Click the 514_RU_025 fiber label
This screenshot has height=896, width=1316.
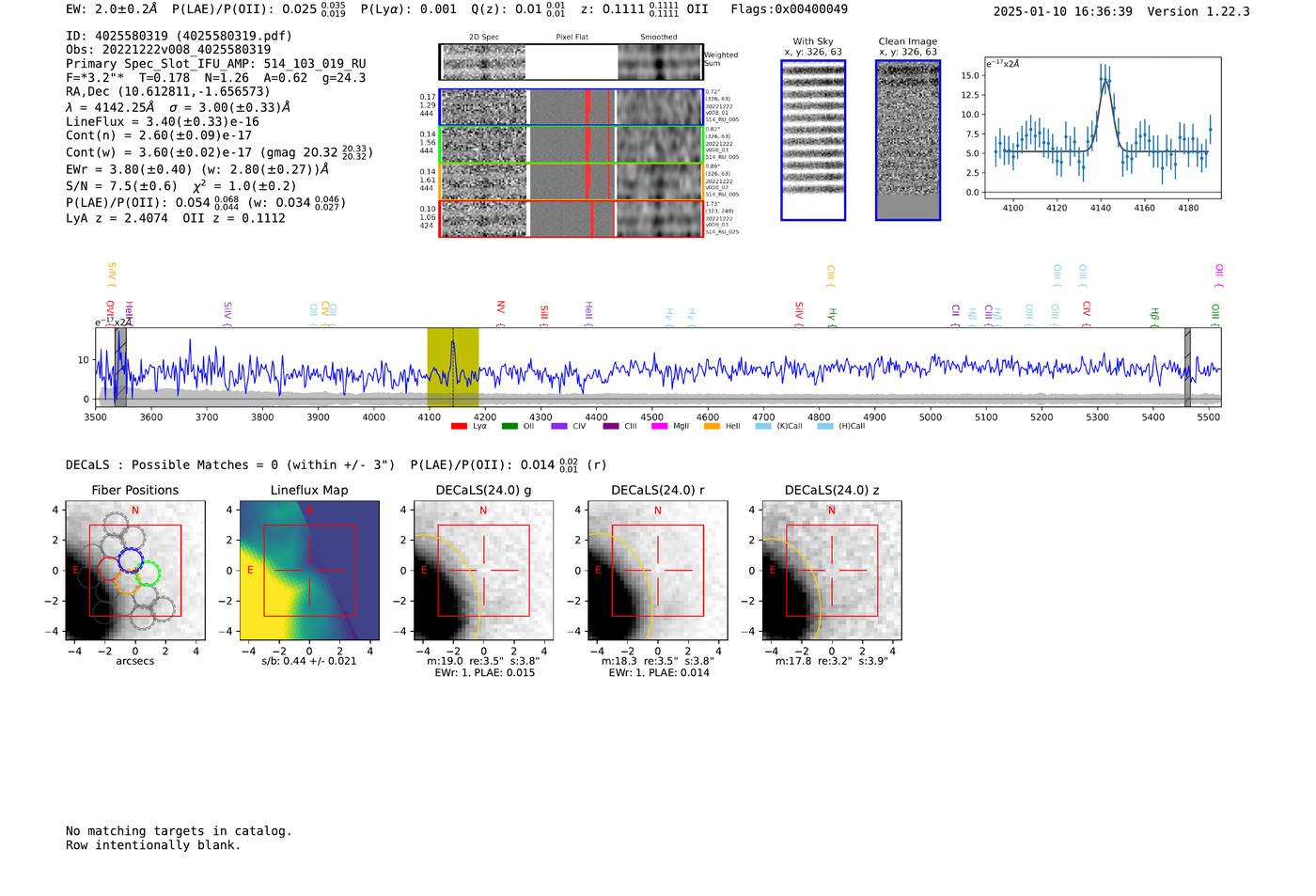722,232
